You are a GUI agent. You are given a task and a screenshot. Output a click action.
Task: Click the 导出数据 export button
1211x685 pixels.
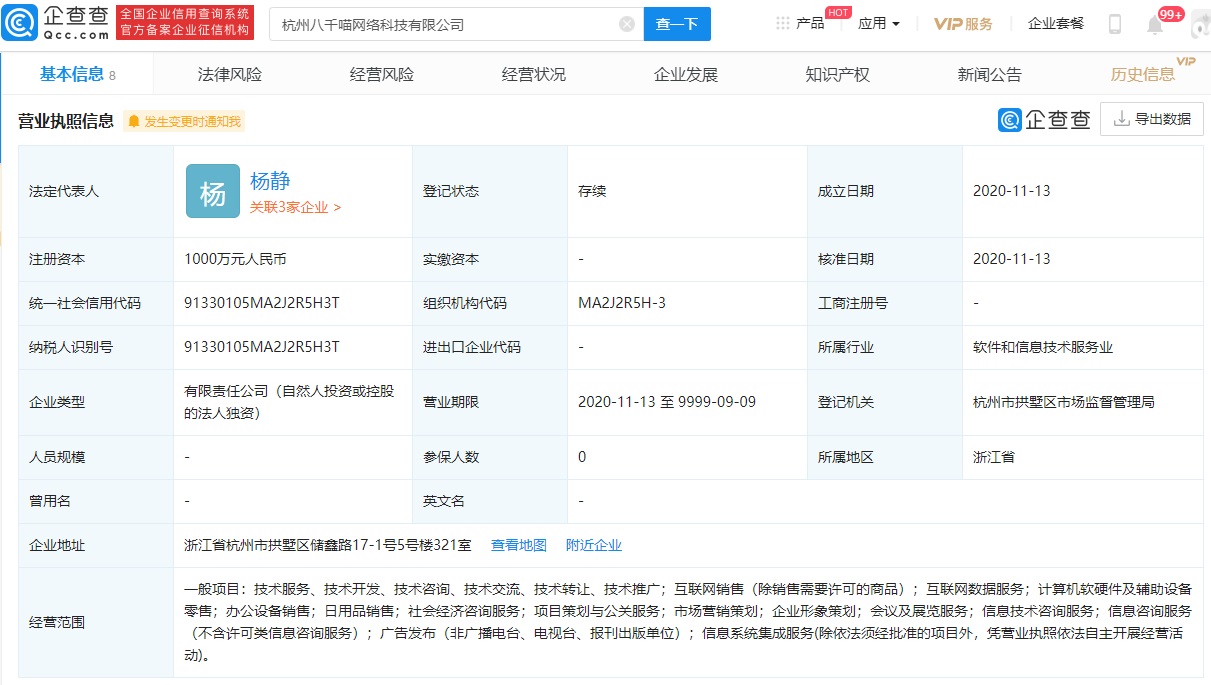pyautogui.click(x=1152, y=119)
